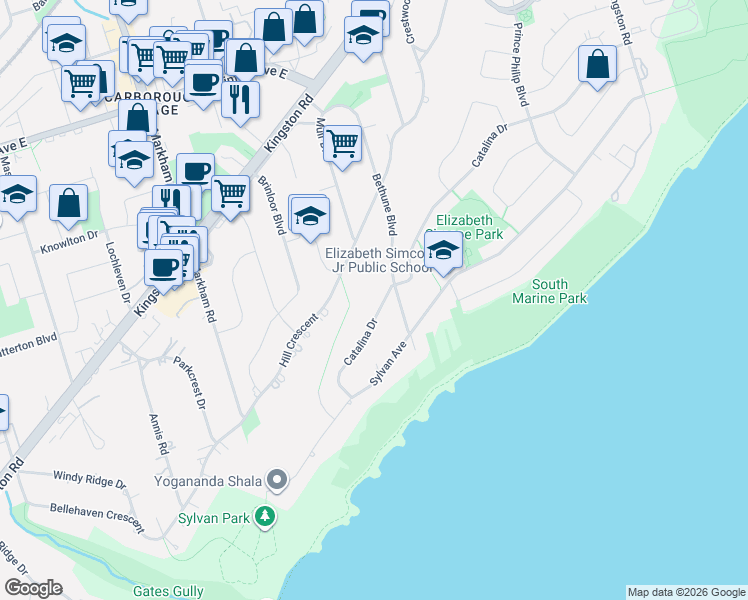Select the Bethune Blvd street label
This screenshot has height=600, width=748.
[x=384, y=205]
